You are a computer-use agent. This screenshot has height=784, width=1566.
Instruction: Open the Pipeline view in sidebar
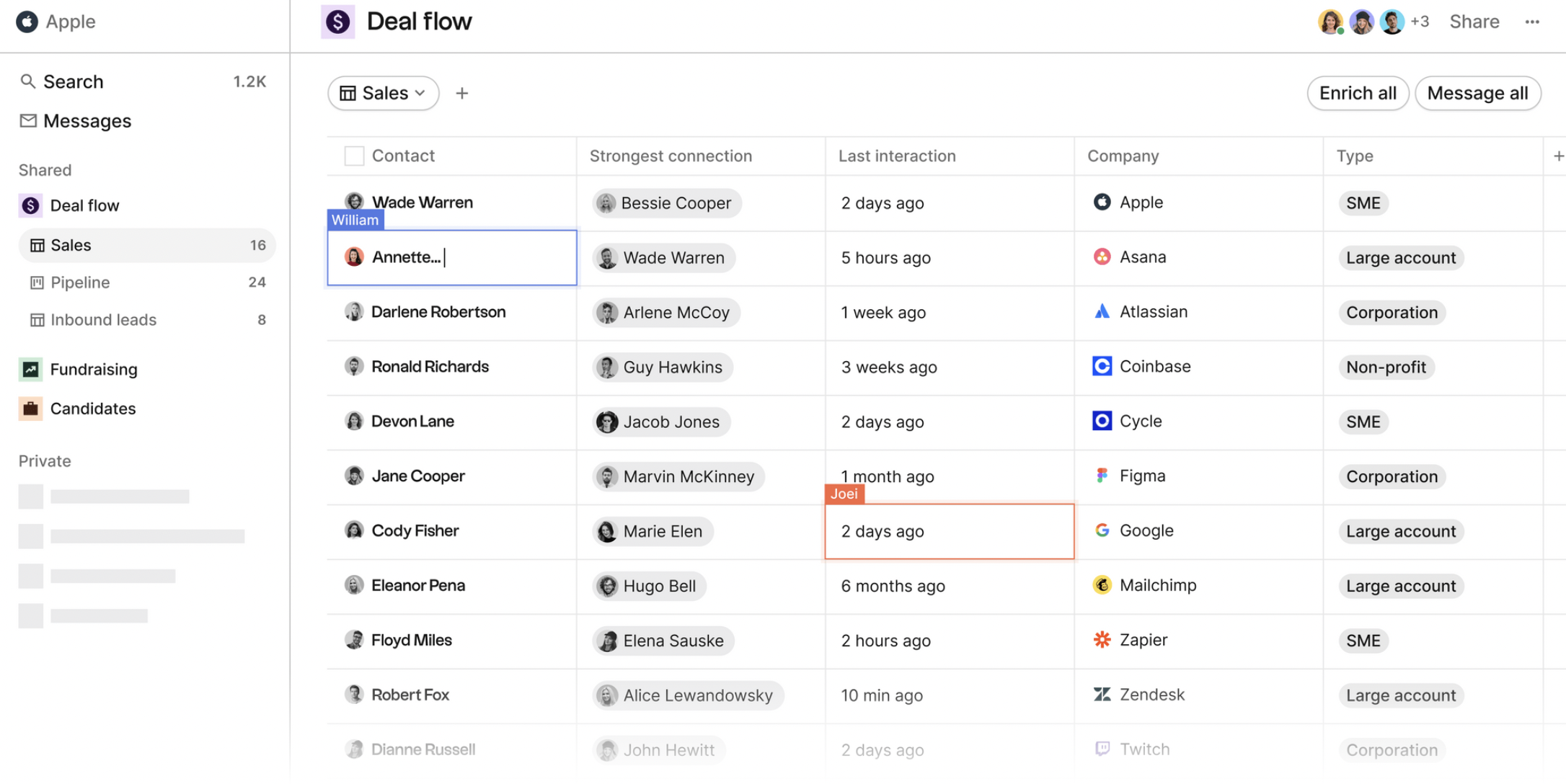point(80,282)
